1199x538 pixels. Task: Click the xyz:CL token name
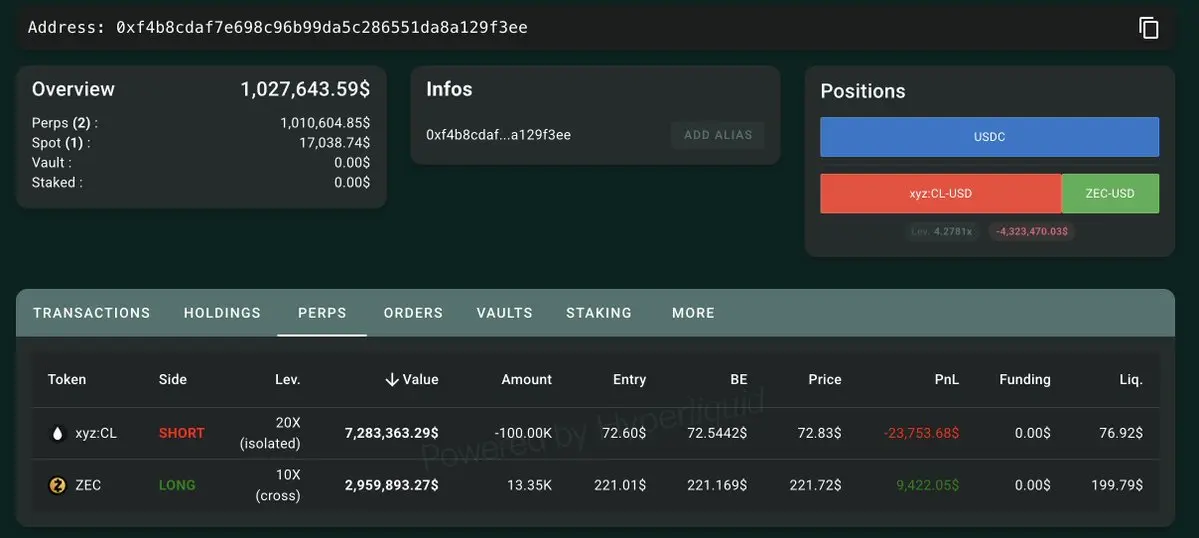coord(96,433)
